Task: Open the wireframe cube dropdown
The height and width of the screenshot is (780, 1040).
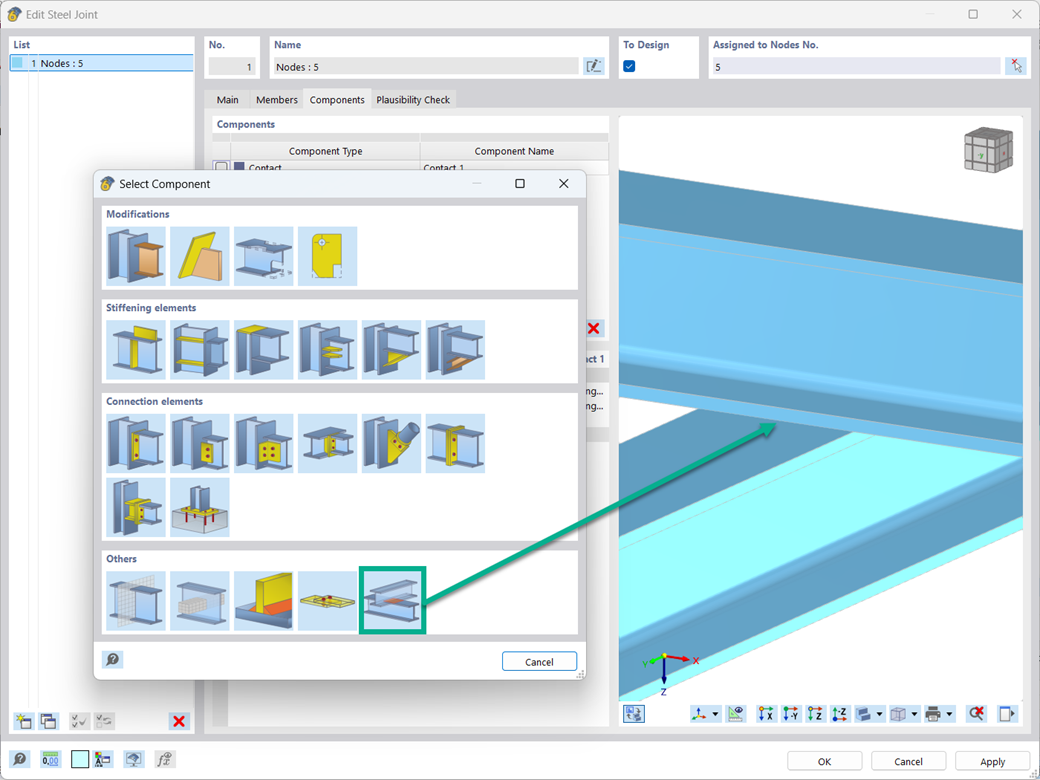Action: click(915, 714)
